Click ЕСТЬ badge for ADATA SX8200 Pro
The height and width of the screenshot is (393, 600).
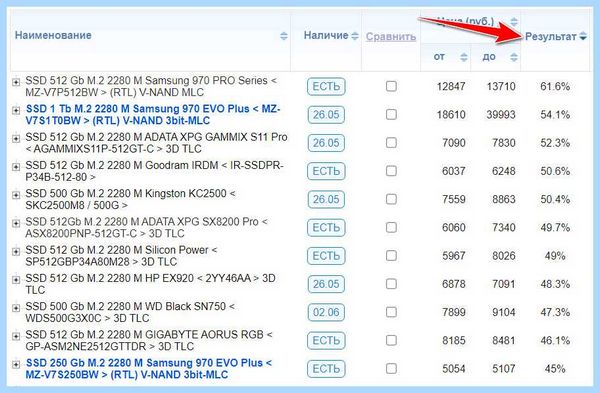(326, 228)
